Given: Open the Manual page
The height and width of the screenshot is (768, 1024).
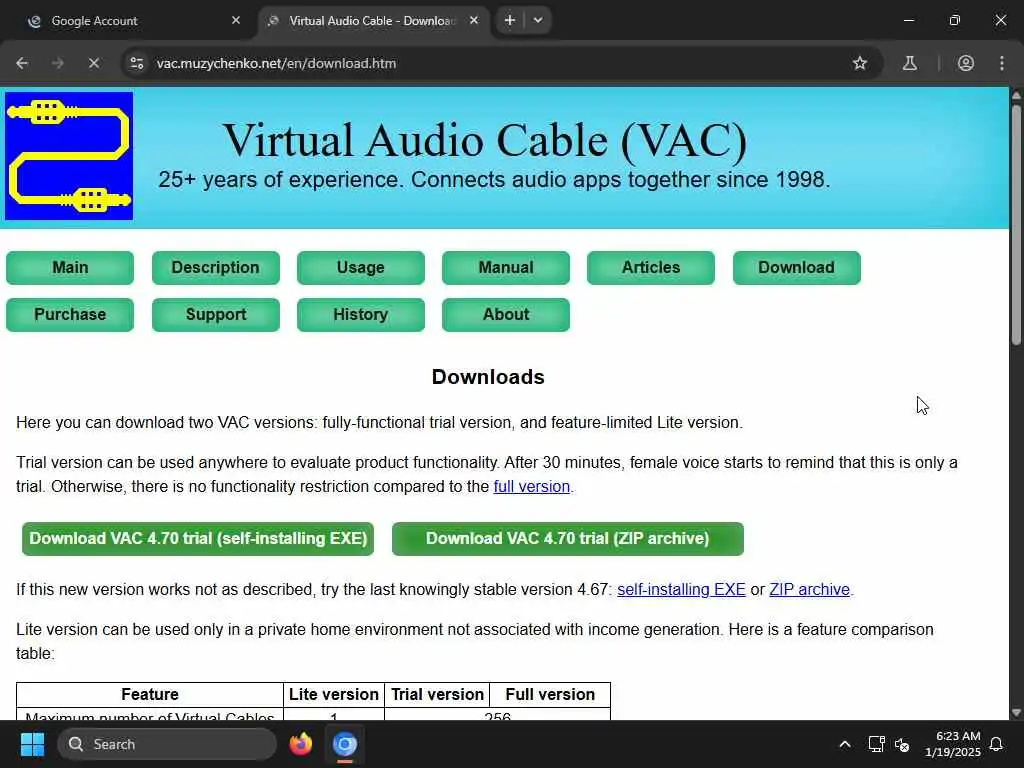Looking at the screenshot, I should click(505, 268).
